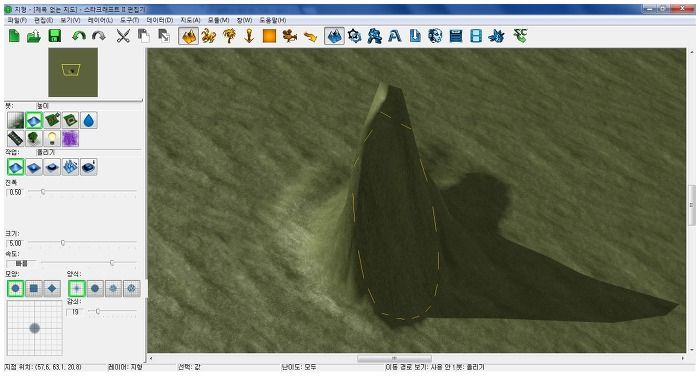Open the 도구(T) menu

pos(129,20)
